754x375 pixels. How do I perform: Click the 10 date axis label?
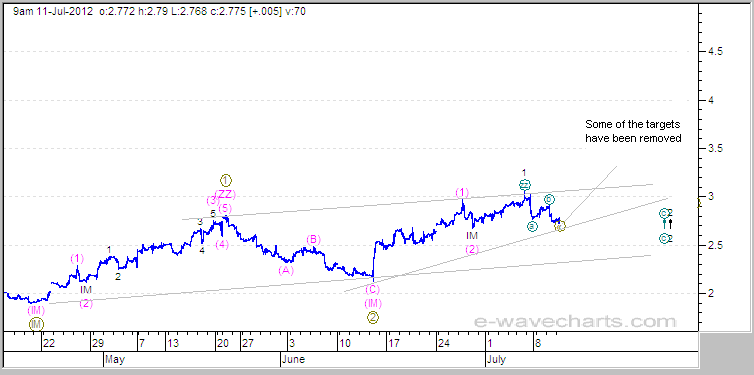(345, 343)
